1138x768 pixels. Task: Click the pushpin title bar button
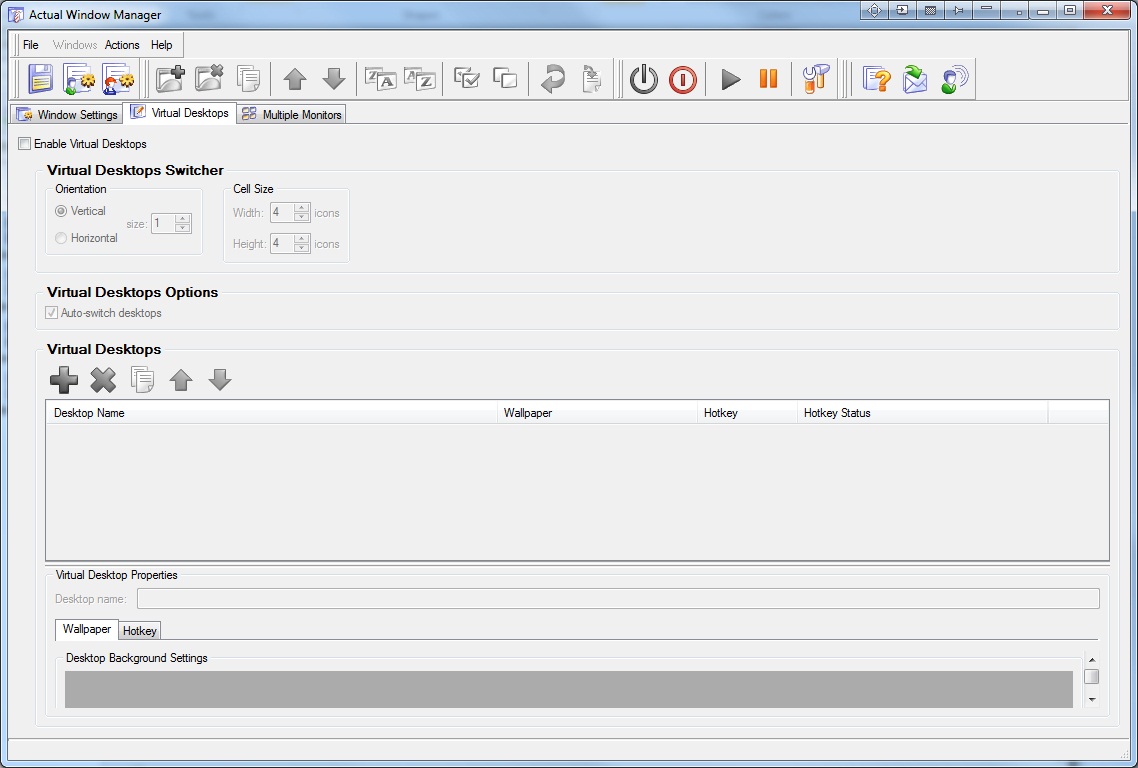click(958, 10)
